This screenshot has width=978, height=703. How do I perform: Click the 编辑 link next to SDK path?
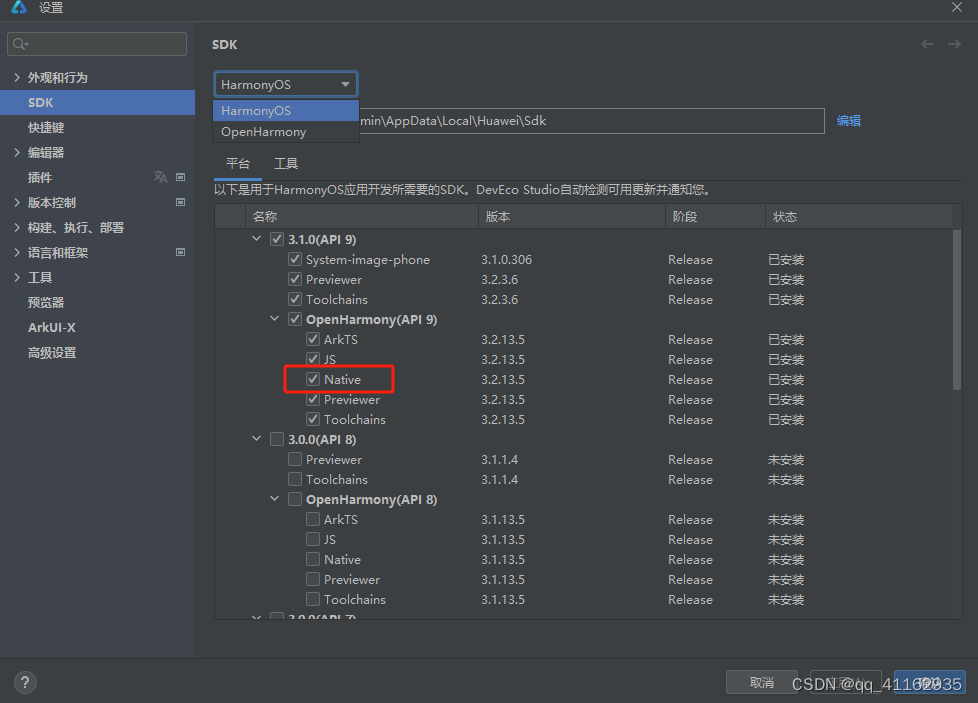pos(848,121)
